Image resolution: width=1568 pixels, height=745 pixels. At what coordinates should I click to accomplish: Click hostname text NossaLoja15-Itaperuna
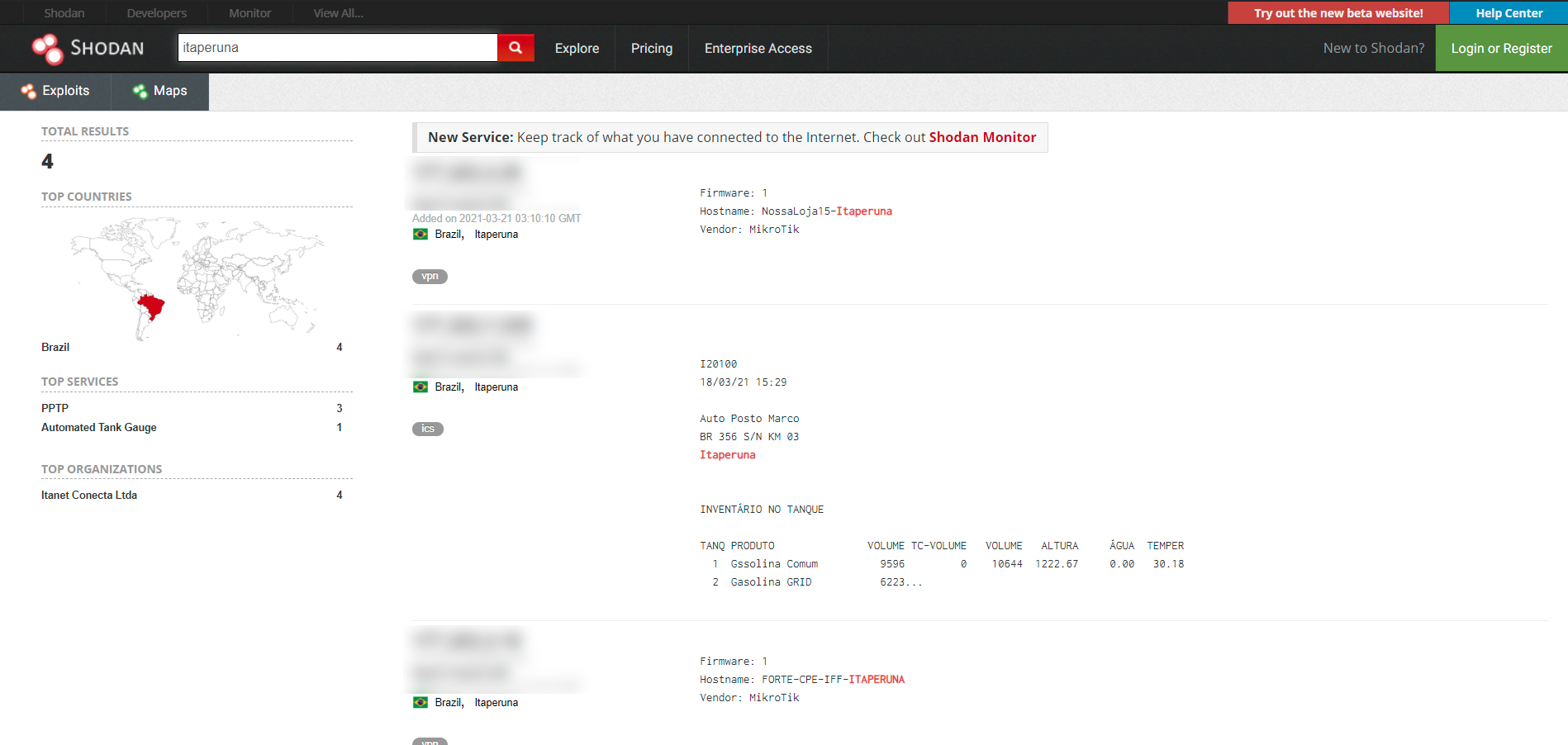827,211
